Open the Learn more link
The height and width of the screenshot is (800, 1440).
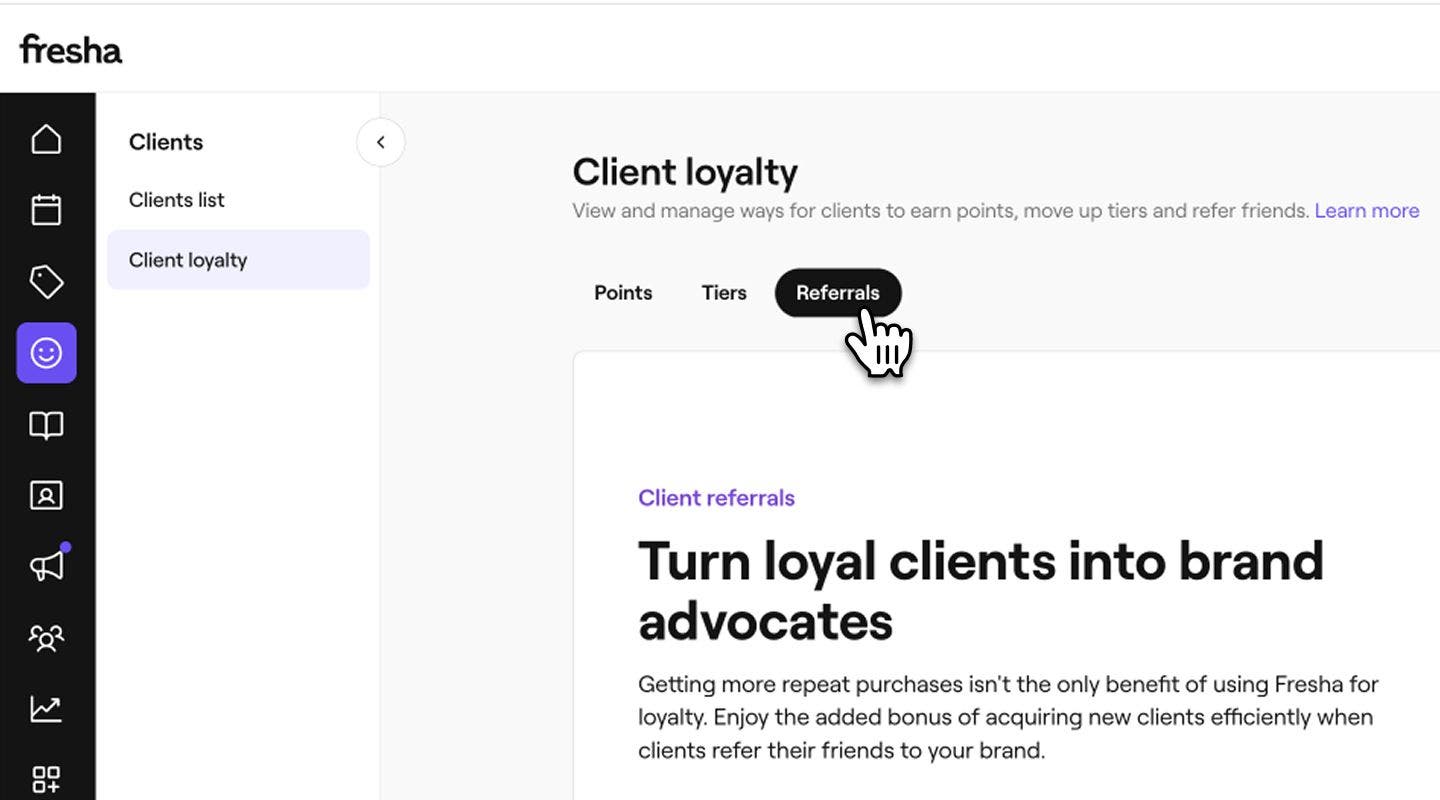click(1366, 210)
